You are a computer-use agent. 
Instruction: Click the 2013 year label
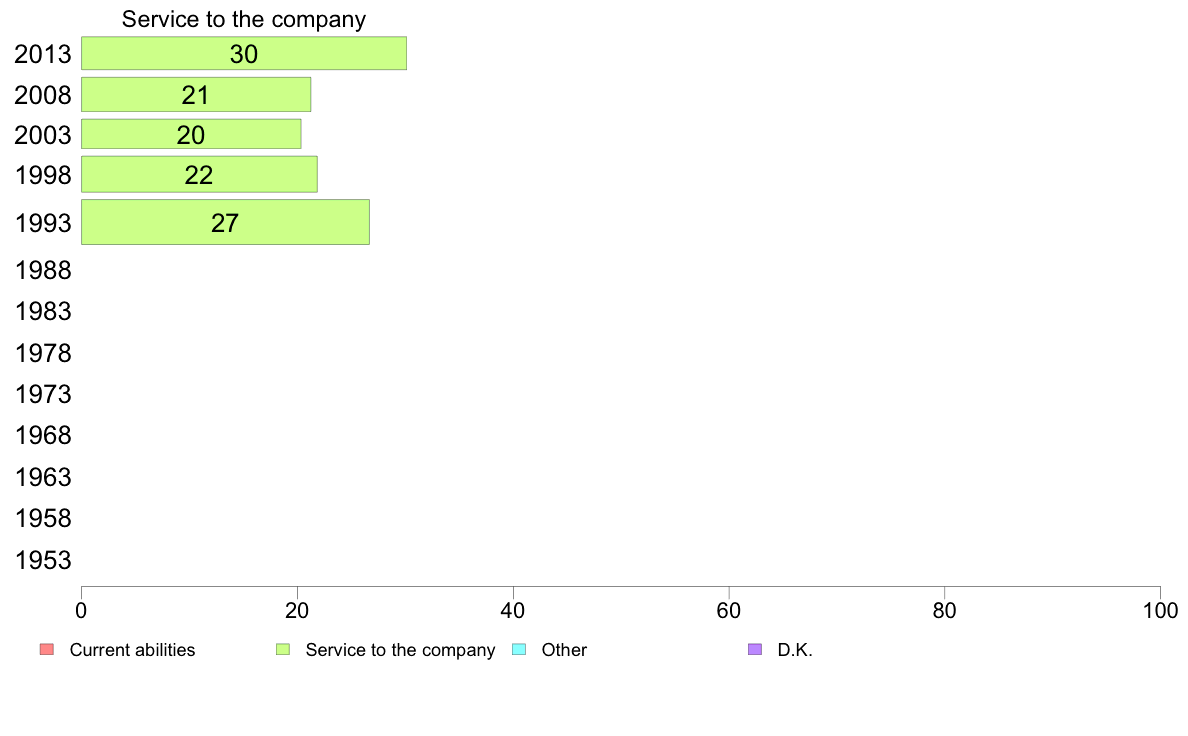(43, 54)
